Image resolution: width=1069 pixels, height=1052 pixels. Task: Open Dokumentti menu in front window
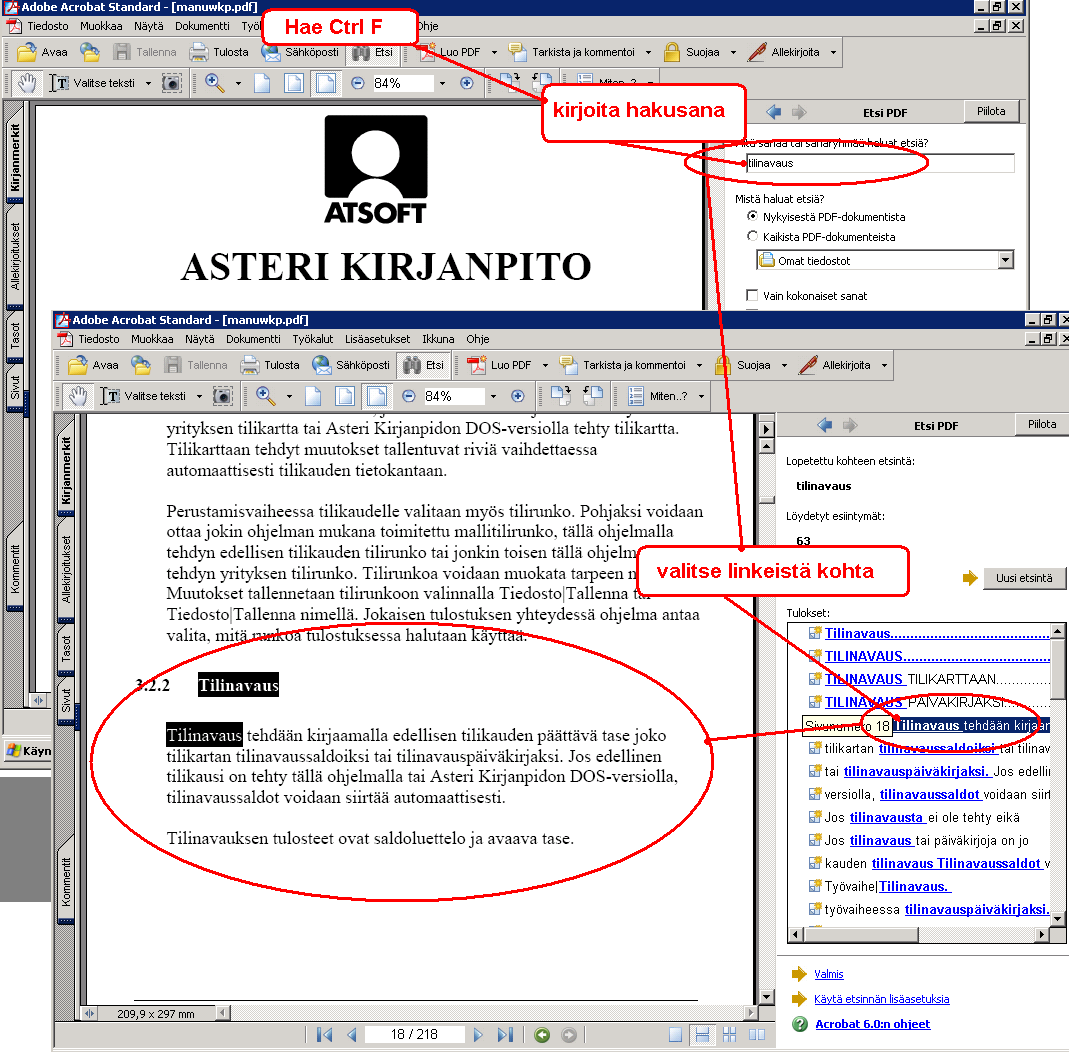coord(253,339)
